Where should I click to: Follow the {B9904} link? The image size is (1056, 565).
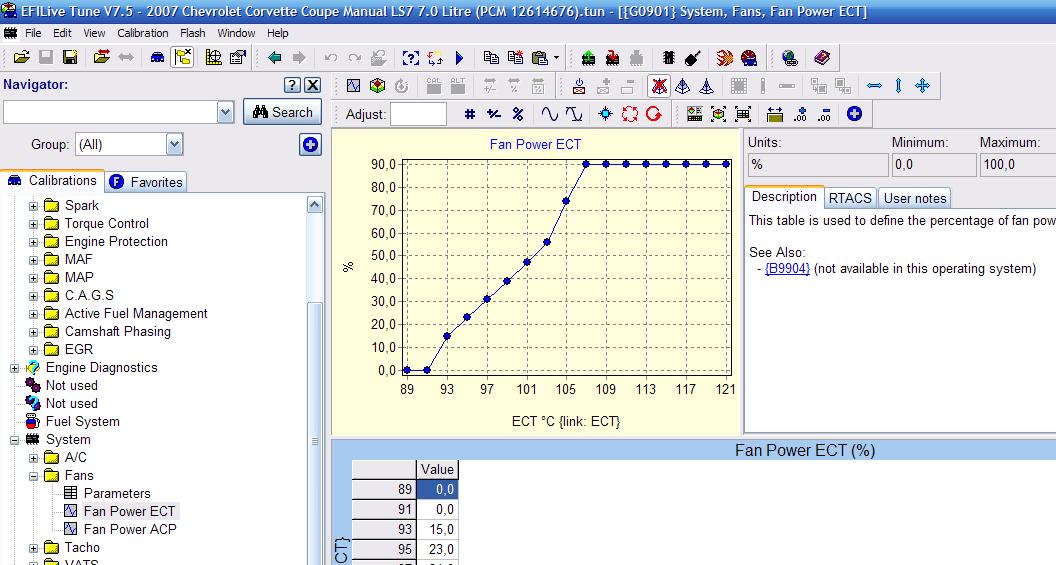[787, 269]
